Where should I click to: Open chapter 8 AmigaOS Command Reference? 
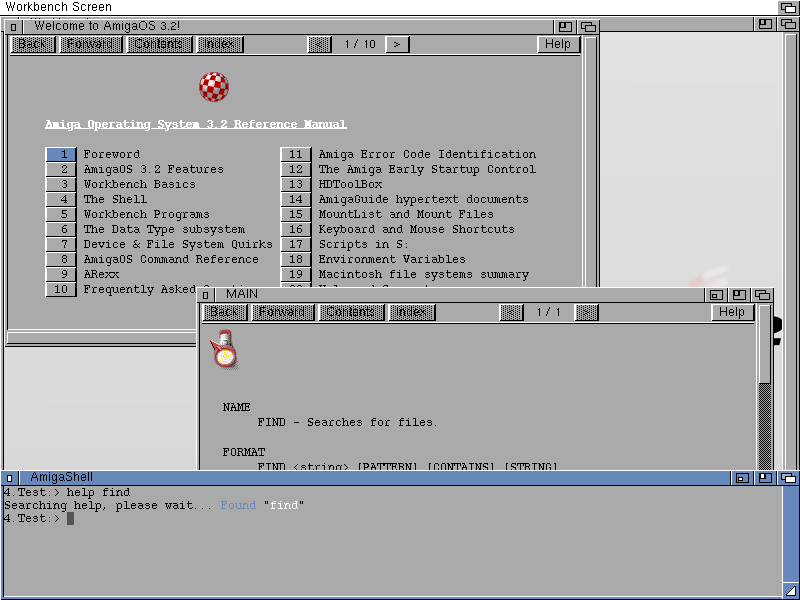tap(61, 260)
